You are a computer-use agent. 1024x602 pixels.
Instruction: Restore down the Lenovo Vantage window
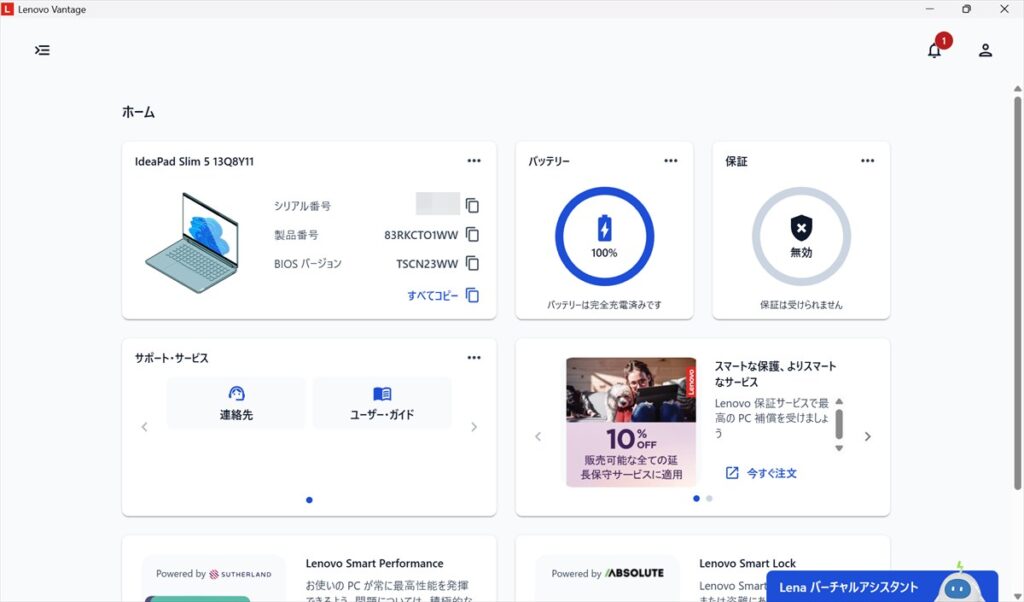(x=967, y=9)
